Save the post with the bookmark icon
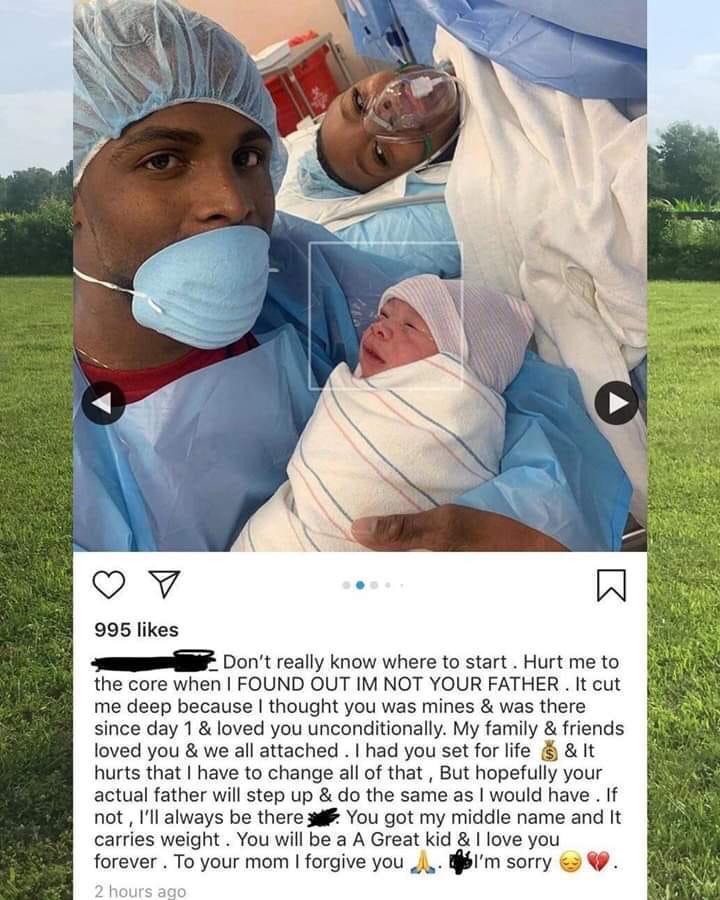This screenshot has width=720, height=900. click(611, 585)
